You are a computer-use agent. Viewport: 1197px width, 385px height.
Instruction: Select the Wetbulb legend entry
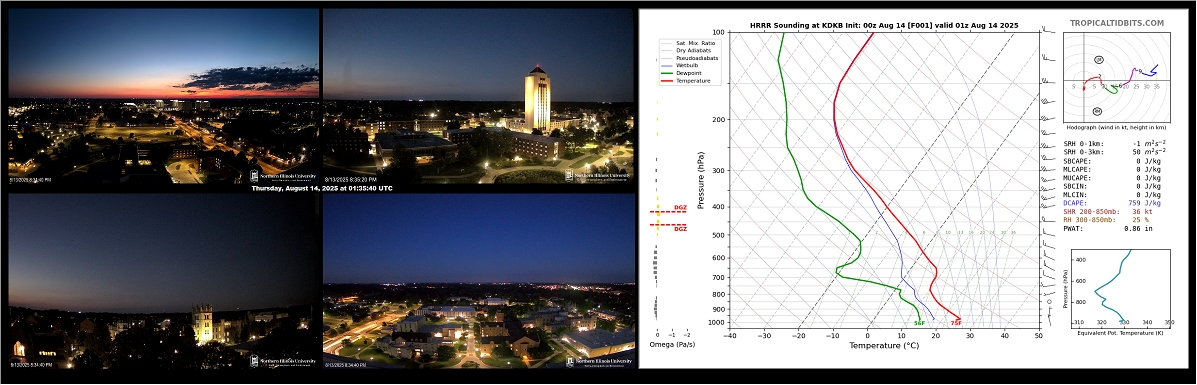click(x=679, y=66)
